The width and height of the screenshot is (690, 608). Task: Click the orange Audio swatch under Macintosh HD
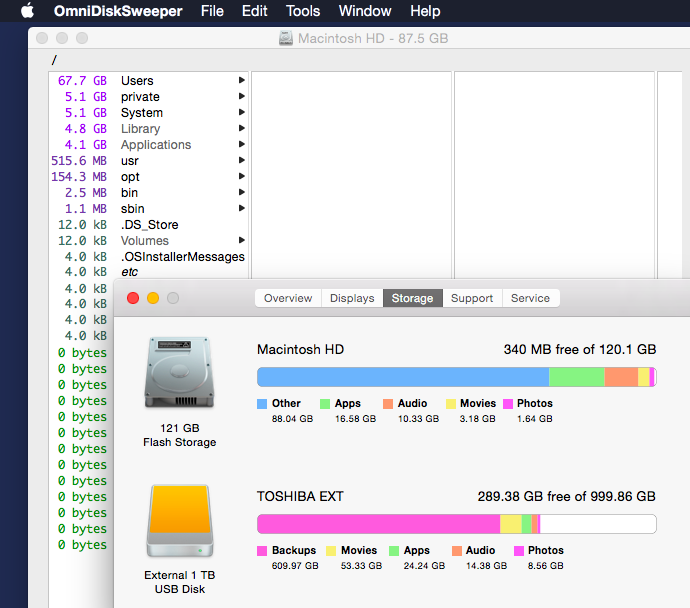388,404
